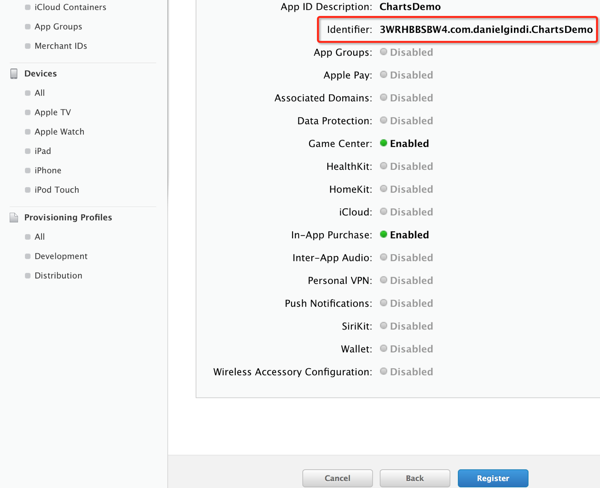
Task: Click the green In-App Purchase enabled indicator
Action: pos(383,235)
